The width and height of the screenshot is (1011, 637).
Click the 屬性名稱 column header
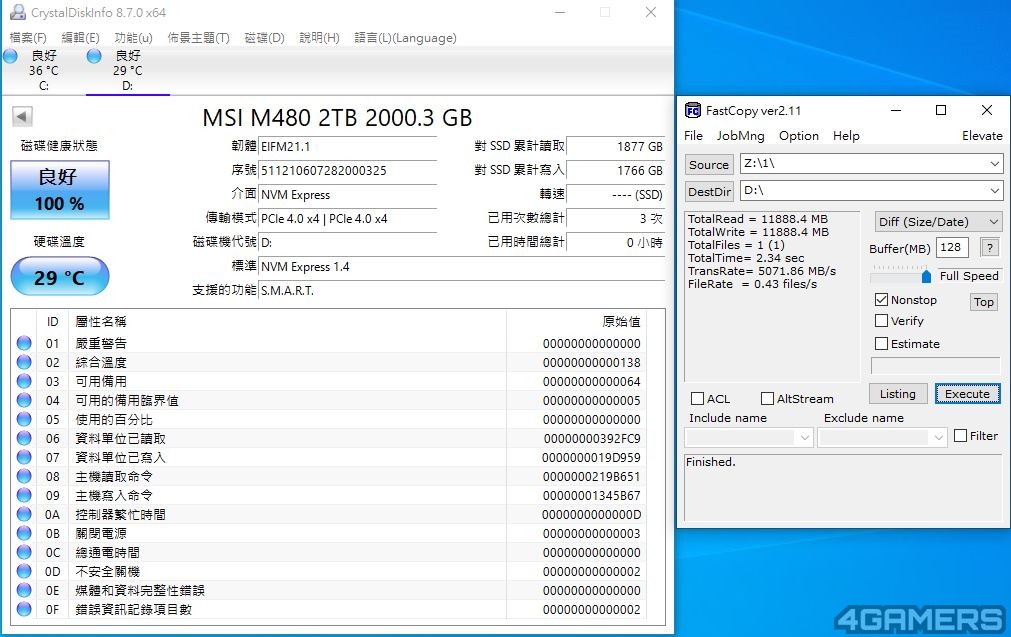click(x=101, y=322)
